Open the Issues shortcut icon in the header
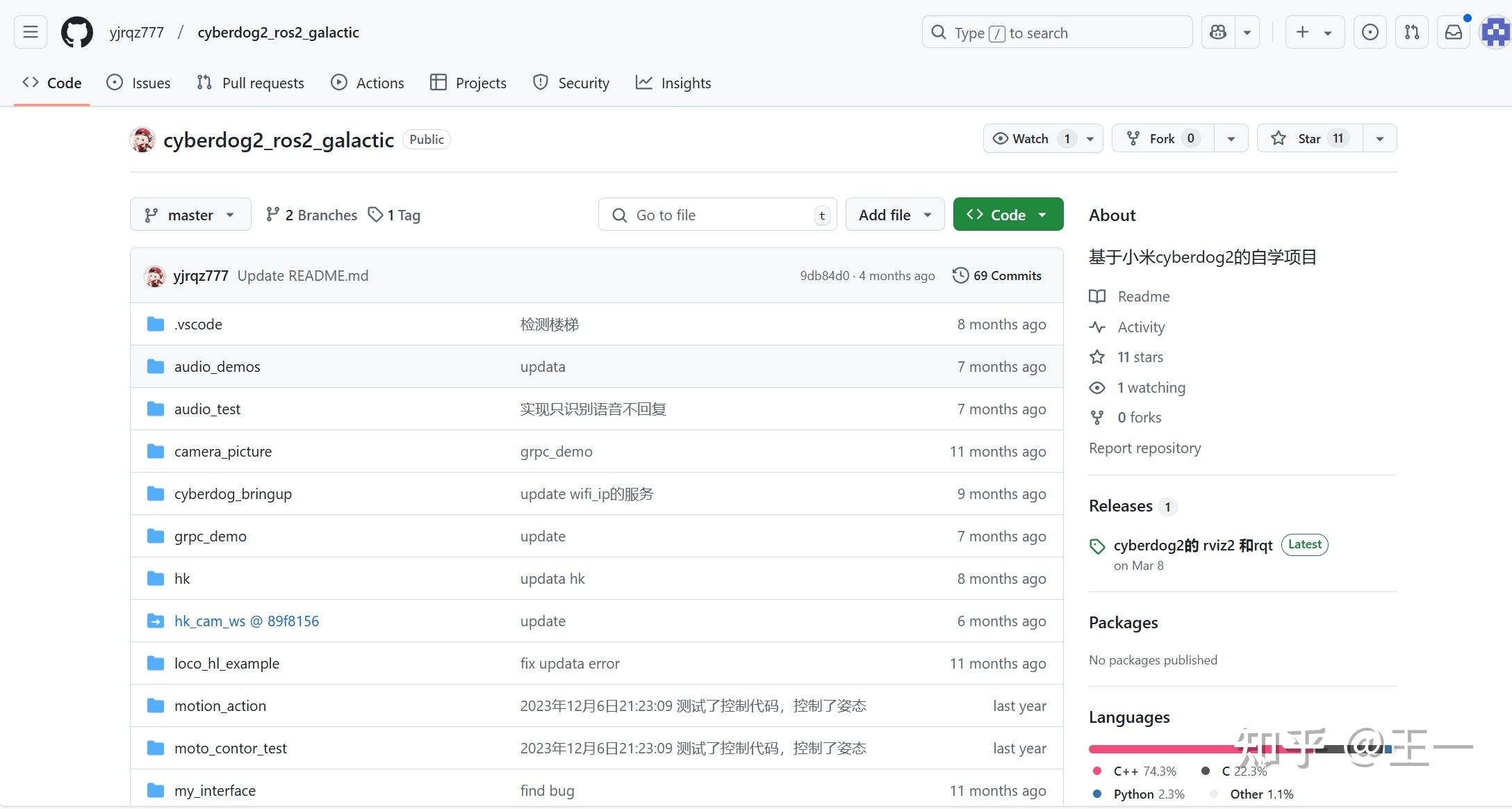Viewport: 1512px width, 809px height. [x=1370, y=32]
